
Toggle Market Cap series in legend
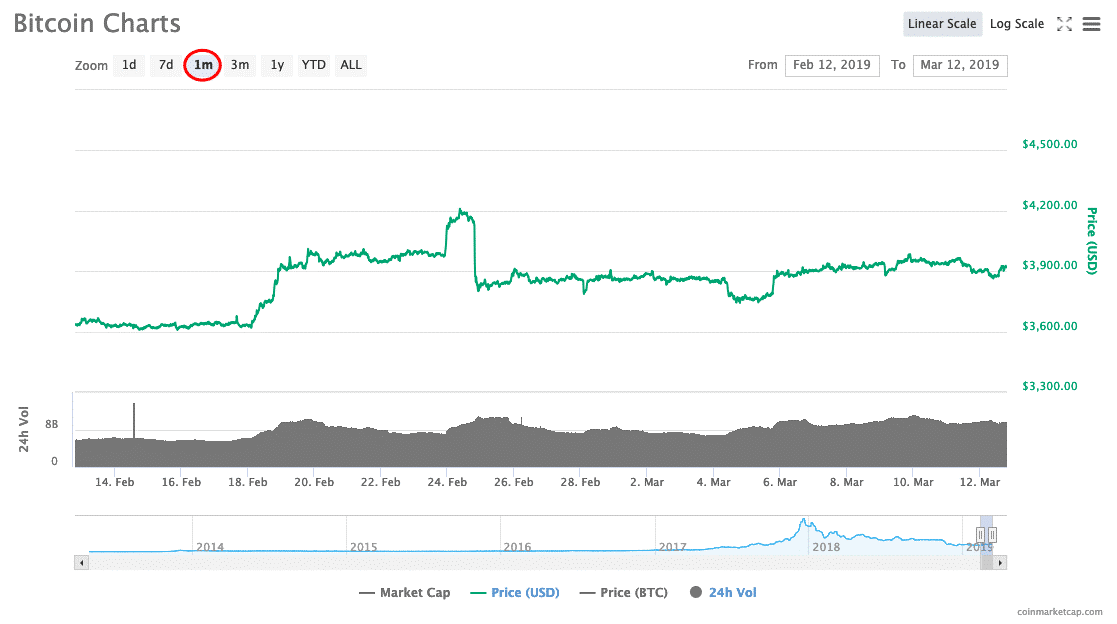pyautogui.click(x=405, y=593)
